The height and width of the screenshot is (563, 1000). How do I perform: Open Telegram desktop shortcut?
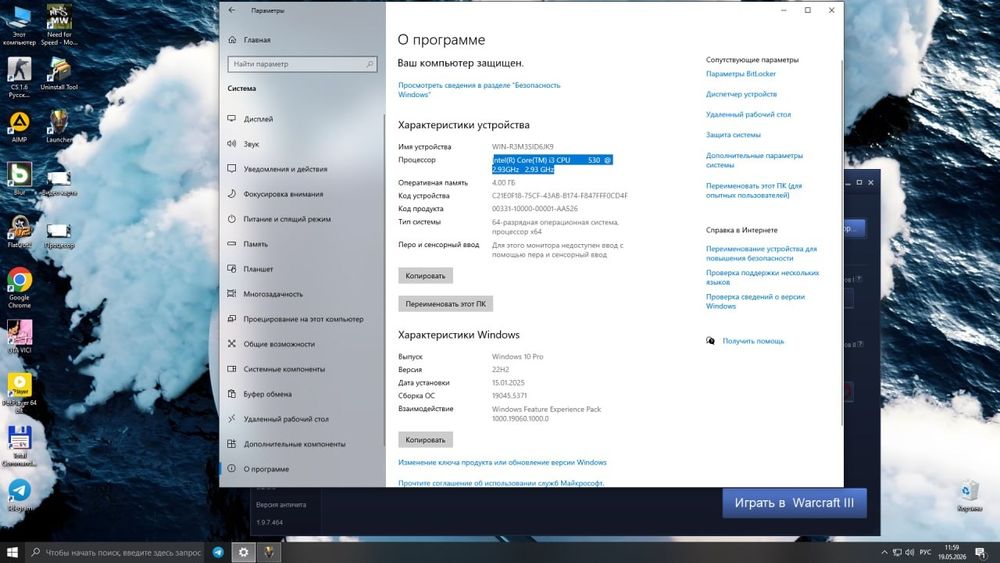point(19,495)
